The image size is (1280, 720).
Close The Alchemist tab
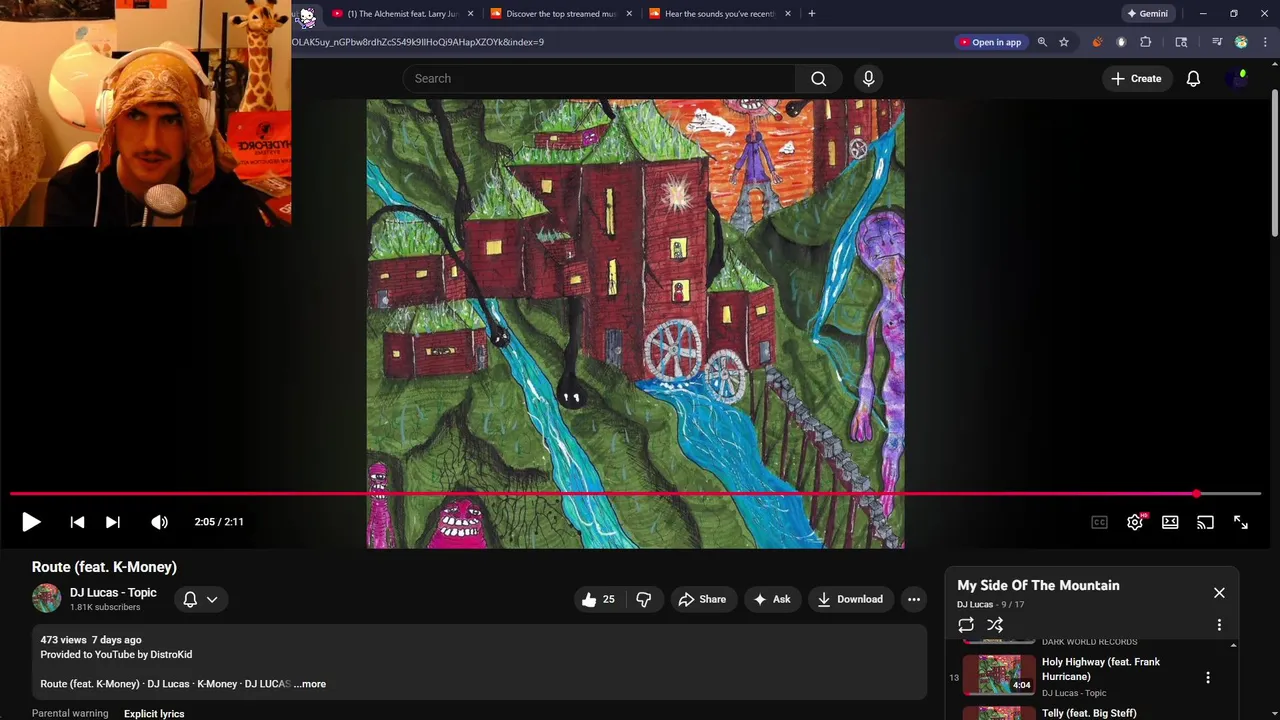(470, 14)
